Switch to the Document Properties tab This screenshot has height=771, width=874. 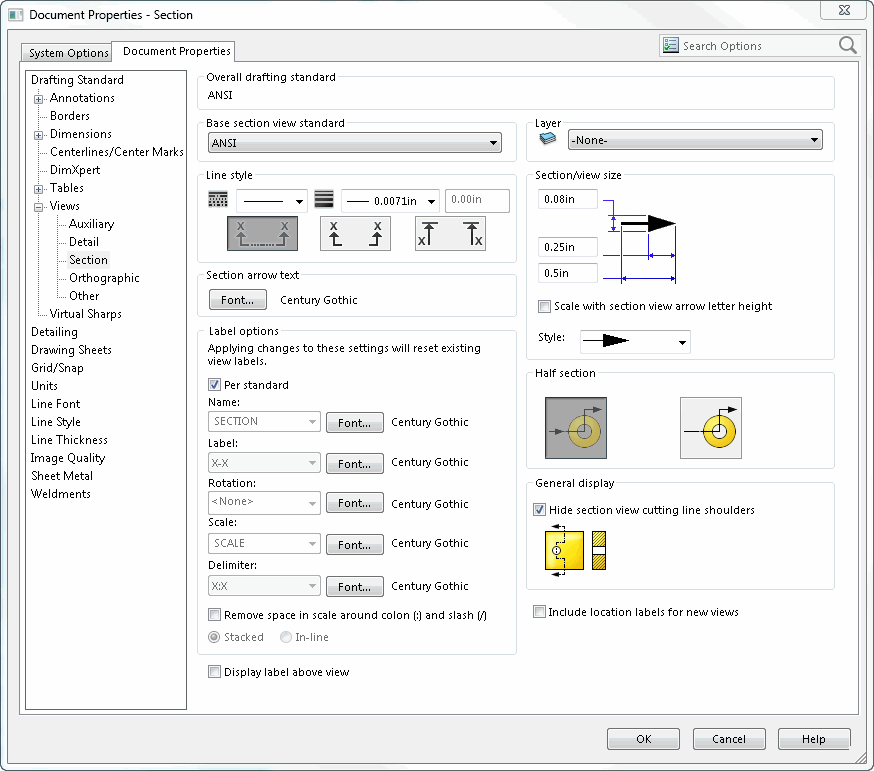point(176,51)
